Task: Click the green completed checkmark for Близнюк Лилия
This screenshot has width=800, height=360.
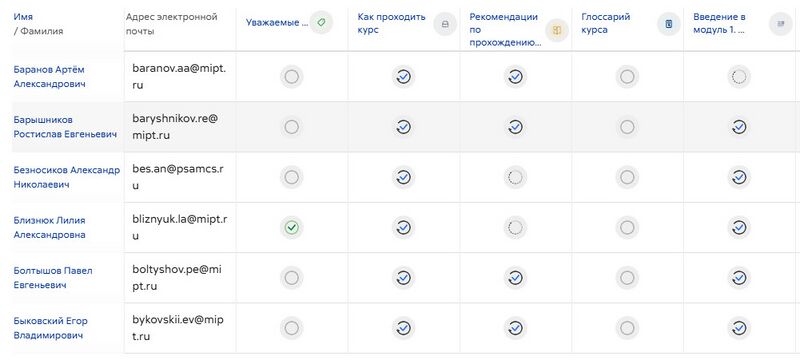Action: tap(292, 227)
